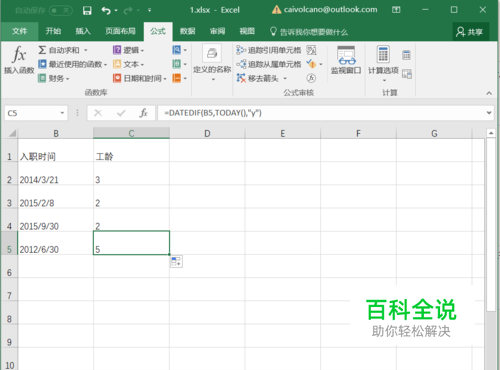Viewport: 500px width, 370px height.
Task: Toggle the AutoSave (自动保存) switch
Action: point(61,11)
